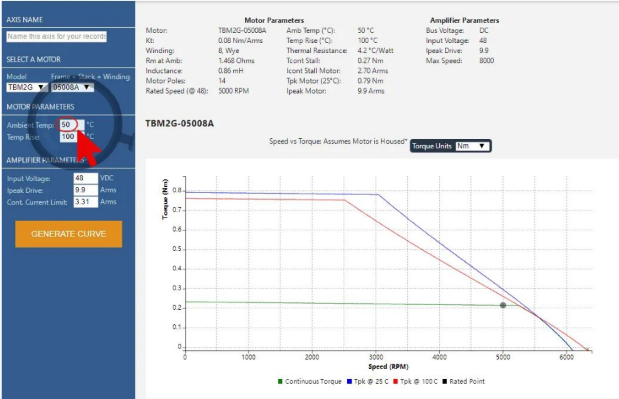Click the Amplifier Parameters summary heading

click(464, 20)
